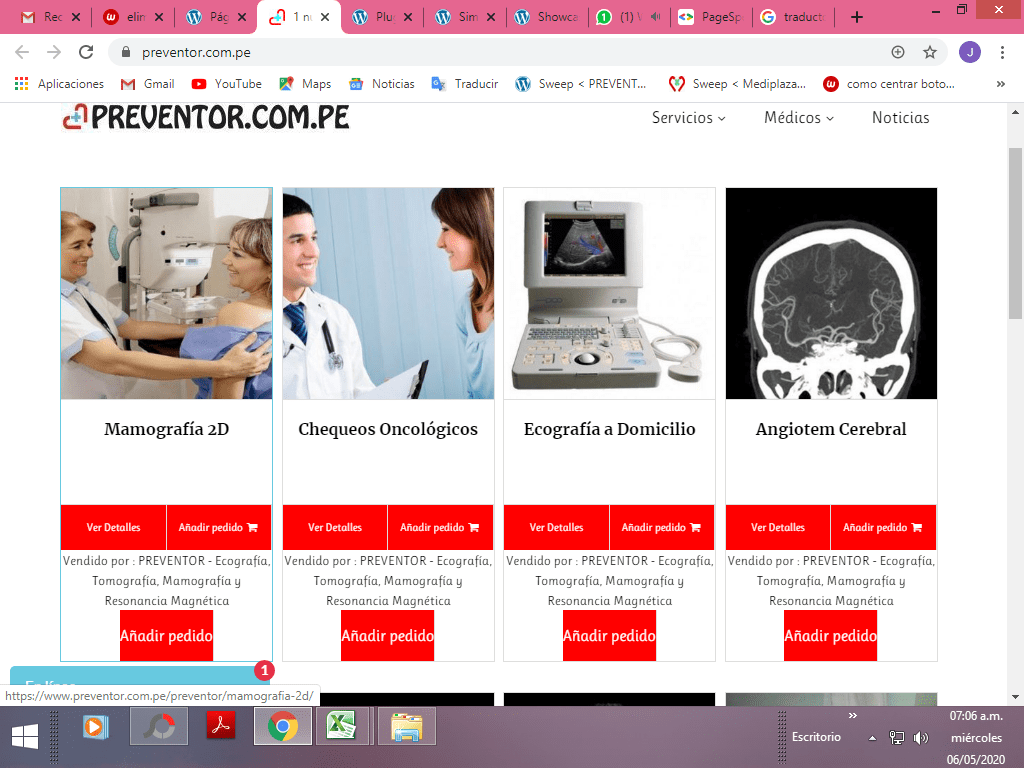Click the Chequeos Oncológicos title
This screenshot has height=768, width=1024.
tap(388, 429)
